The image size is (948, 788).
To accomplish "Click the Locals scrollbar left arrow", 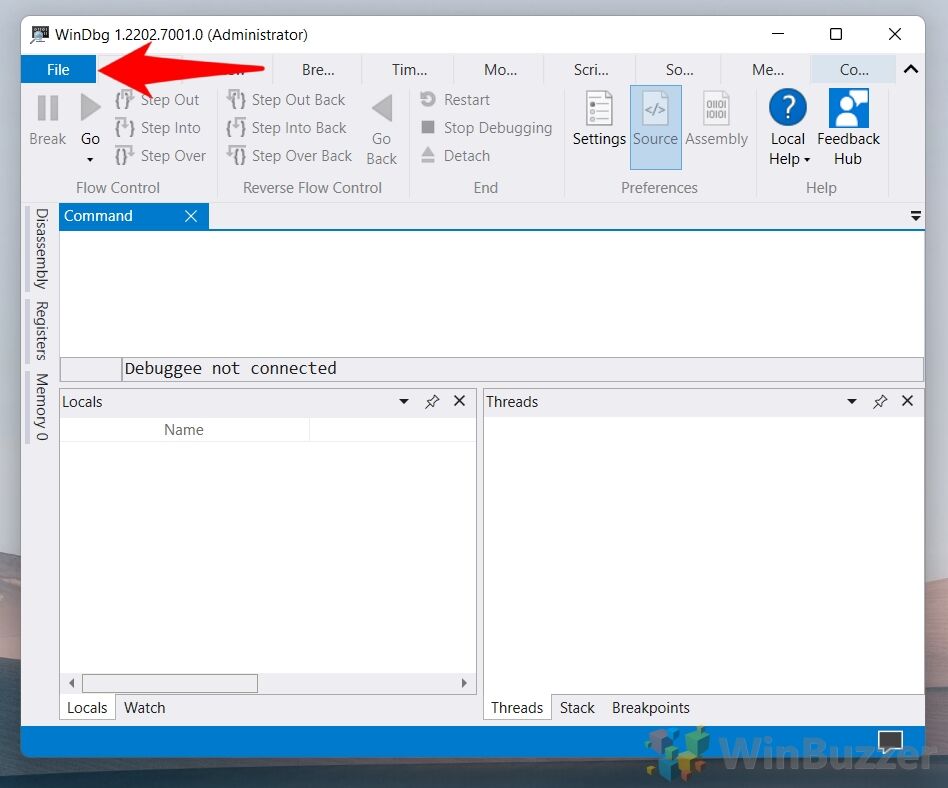I will coord(71,683).
